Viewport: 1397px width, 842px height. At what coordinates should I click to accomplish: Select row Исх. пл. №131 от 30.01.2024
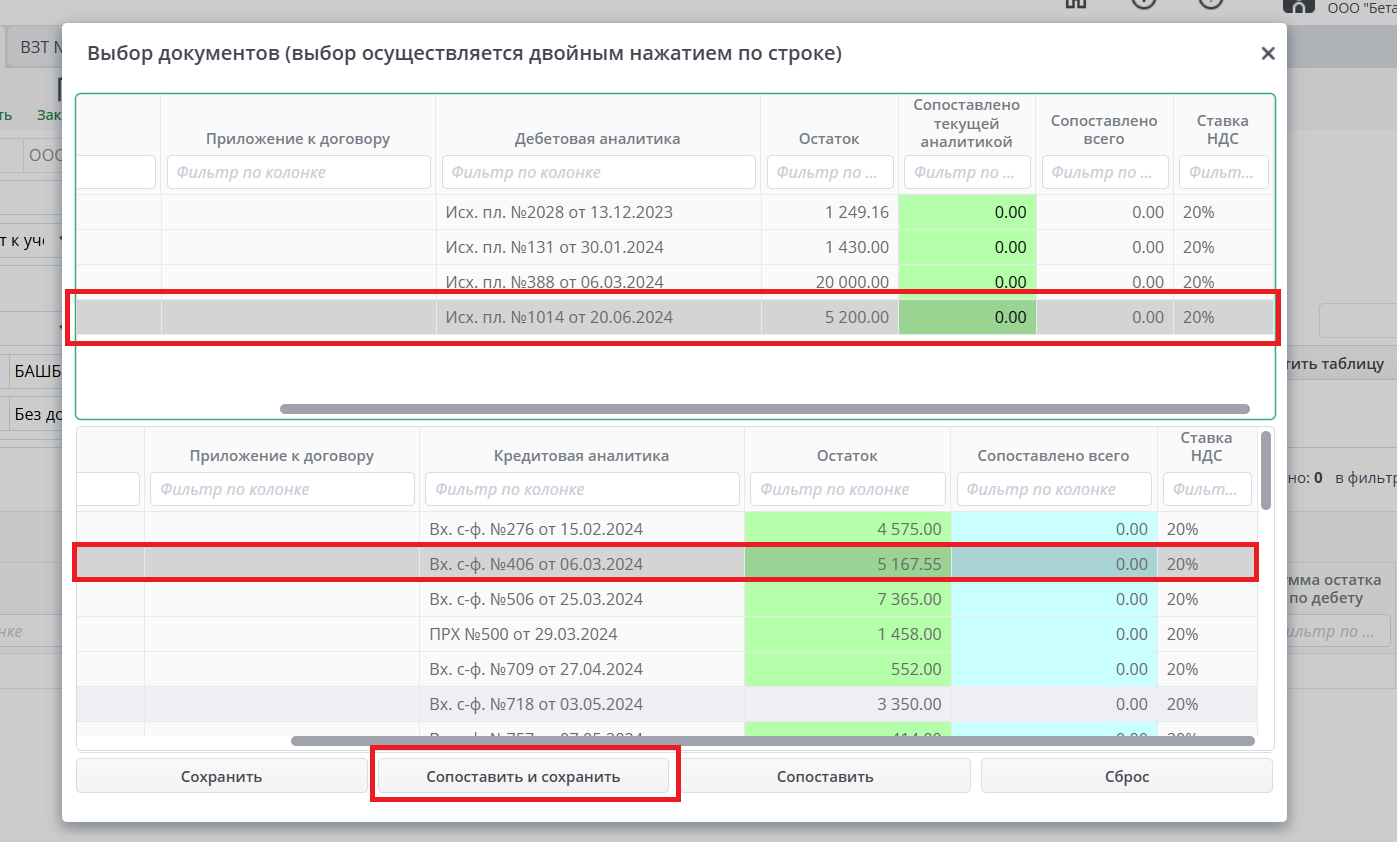click(554, 247)
